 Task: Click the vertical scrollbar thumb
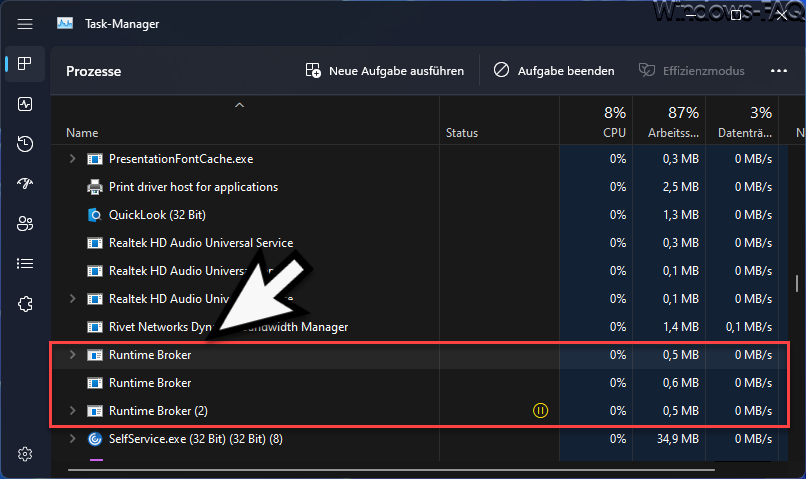797,283
